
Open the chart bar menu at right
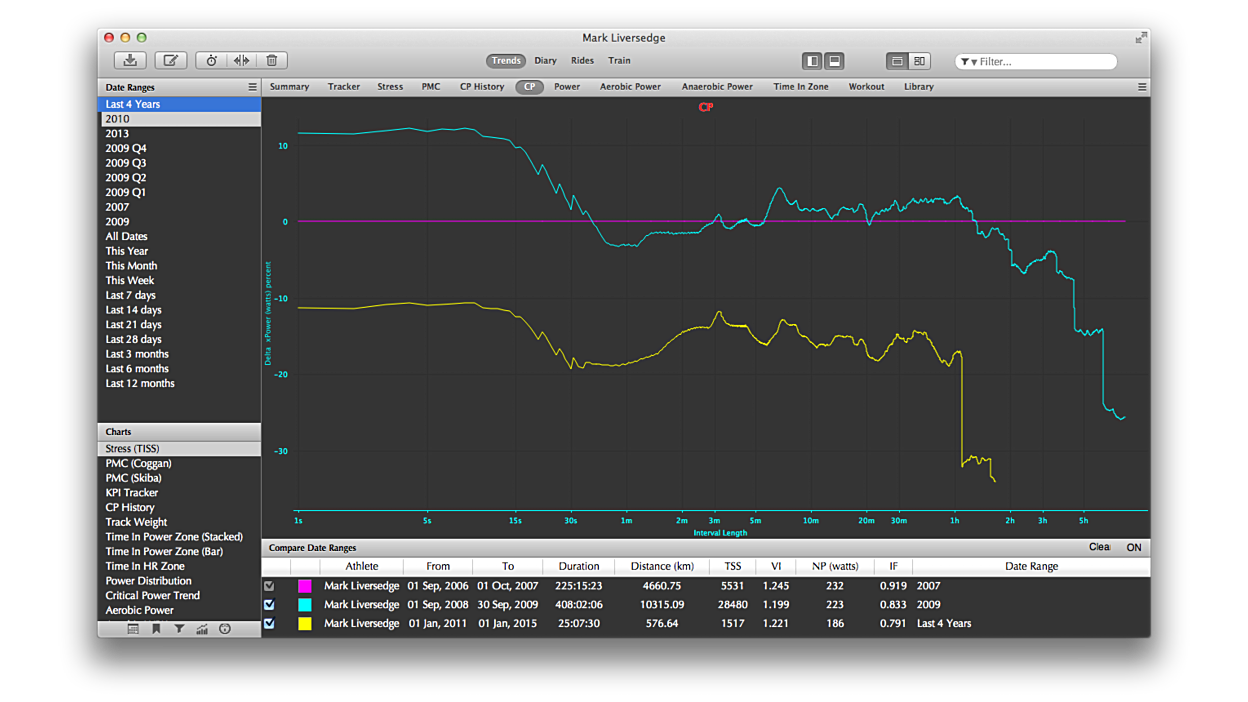click(1141, 87)
